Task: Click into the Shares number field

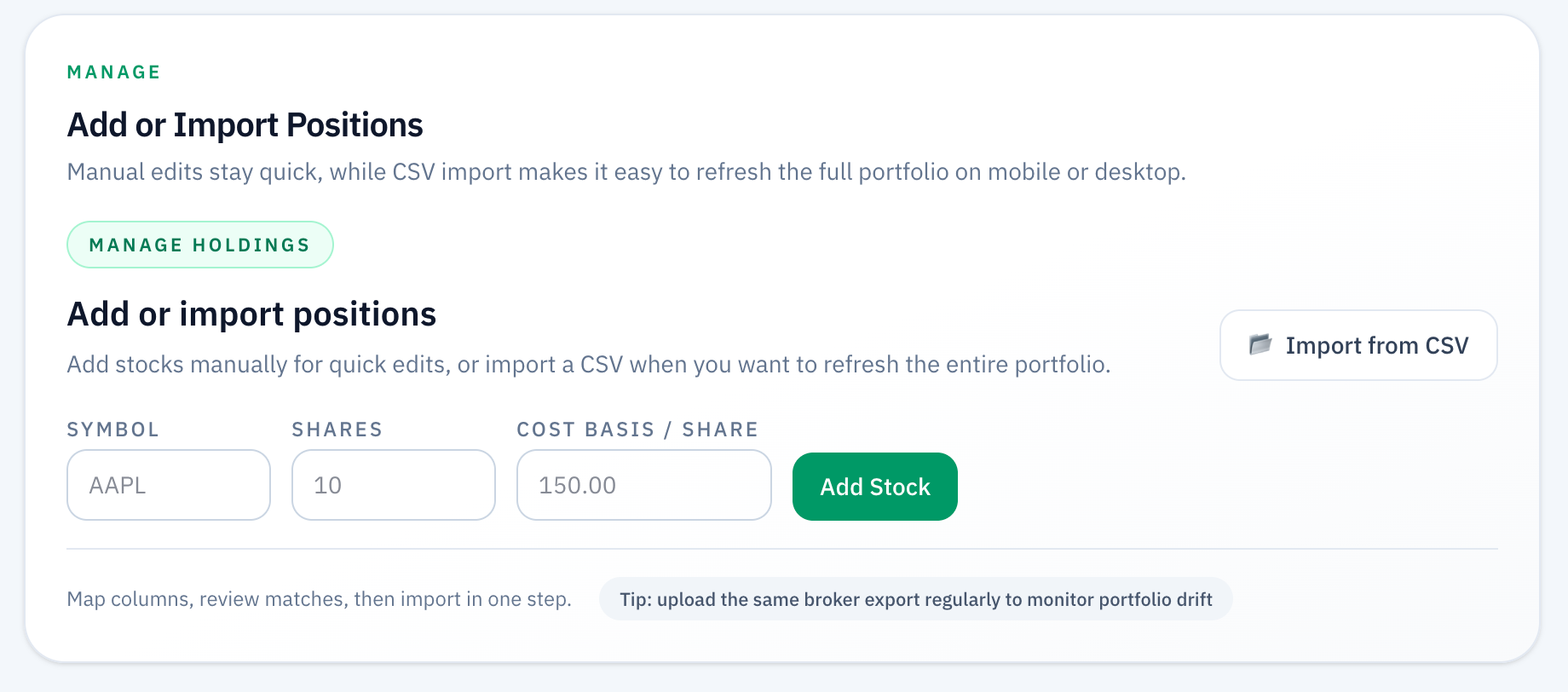Action: click(x=393, y=485)
